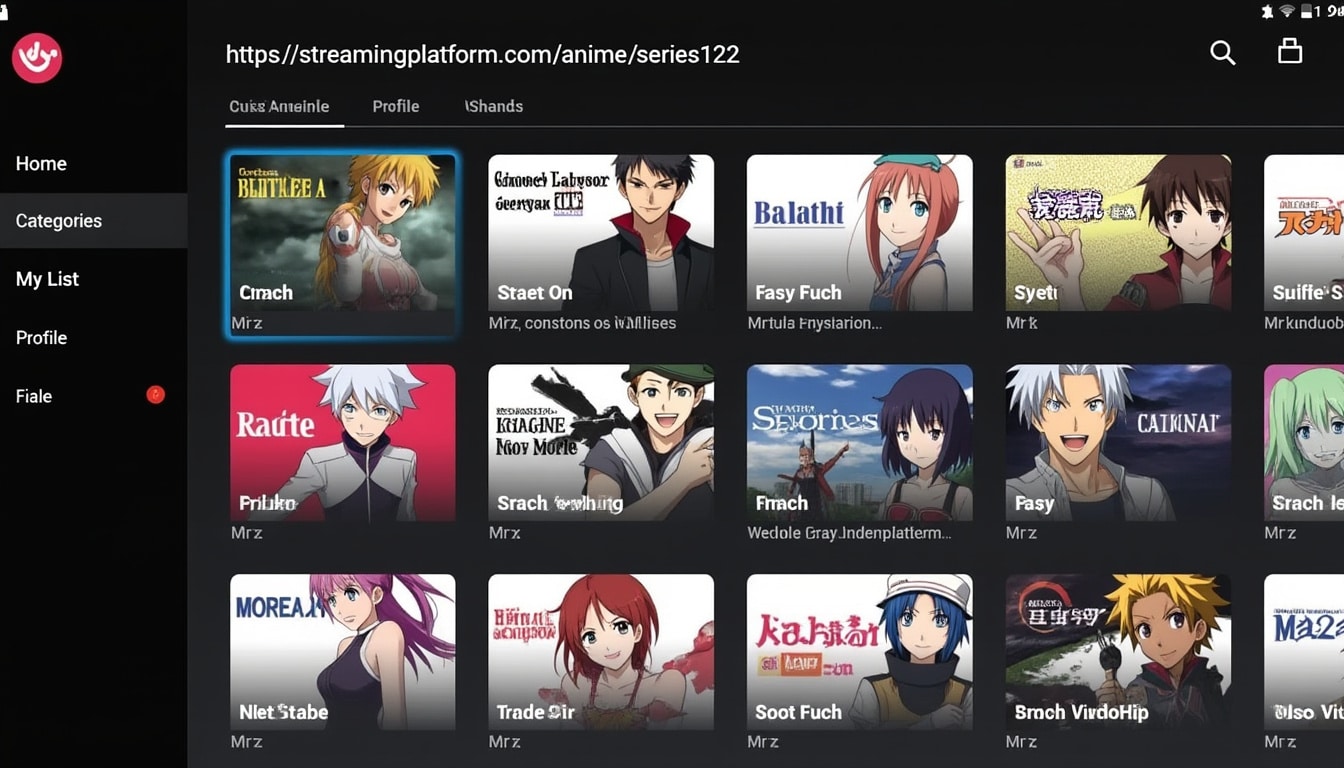This screenshot has width=1344, height=768.
Task: Click the pink app logo icon
Action: (x=37, y=57)
